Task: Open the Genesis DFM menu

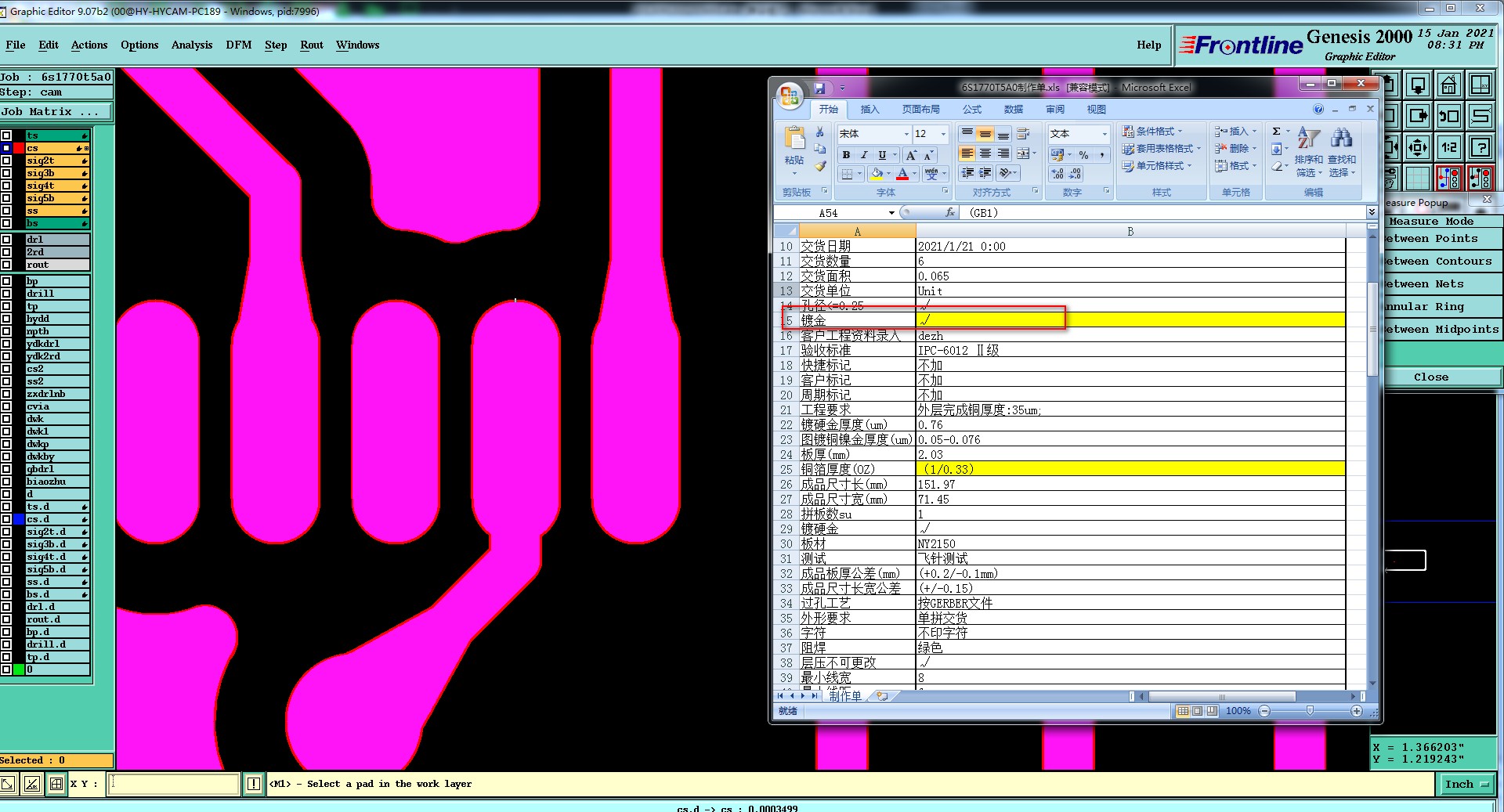Action: click(x=239, y=45)
